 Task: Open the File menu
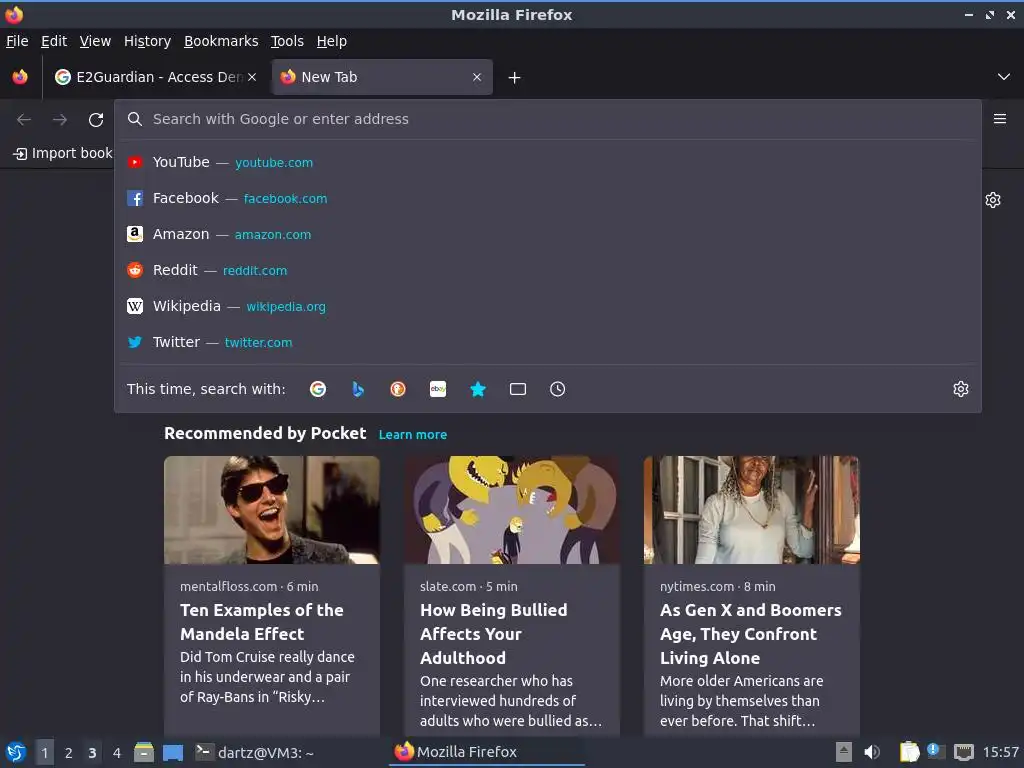17,41
